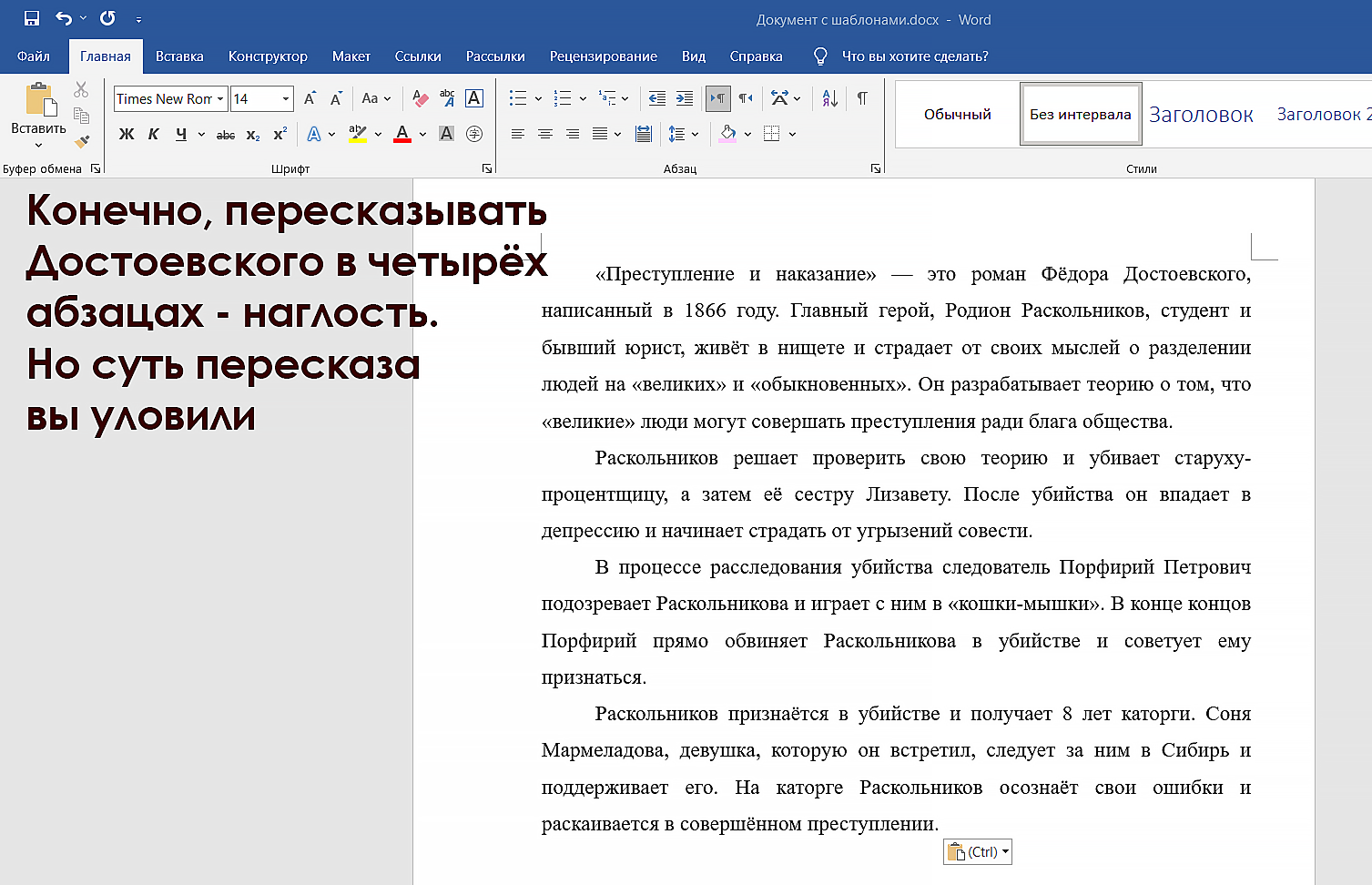Toggle bold with the Ж button
The height and width of the screenshot is (885, 1372).
tap(127, 134)
